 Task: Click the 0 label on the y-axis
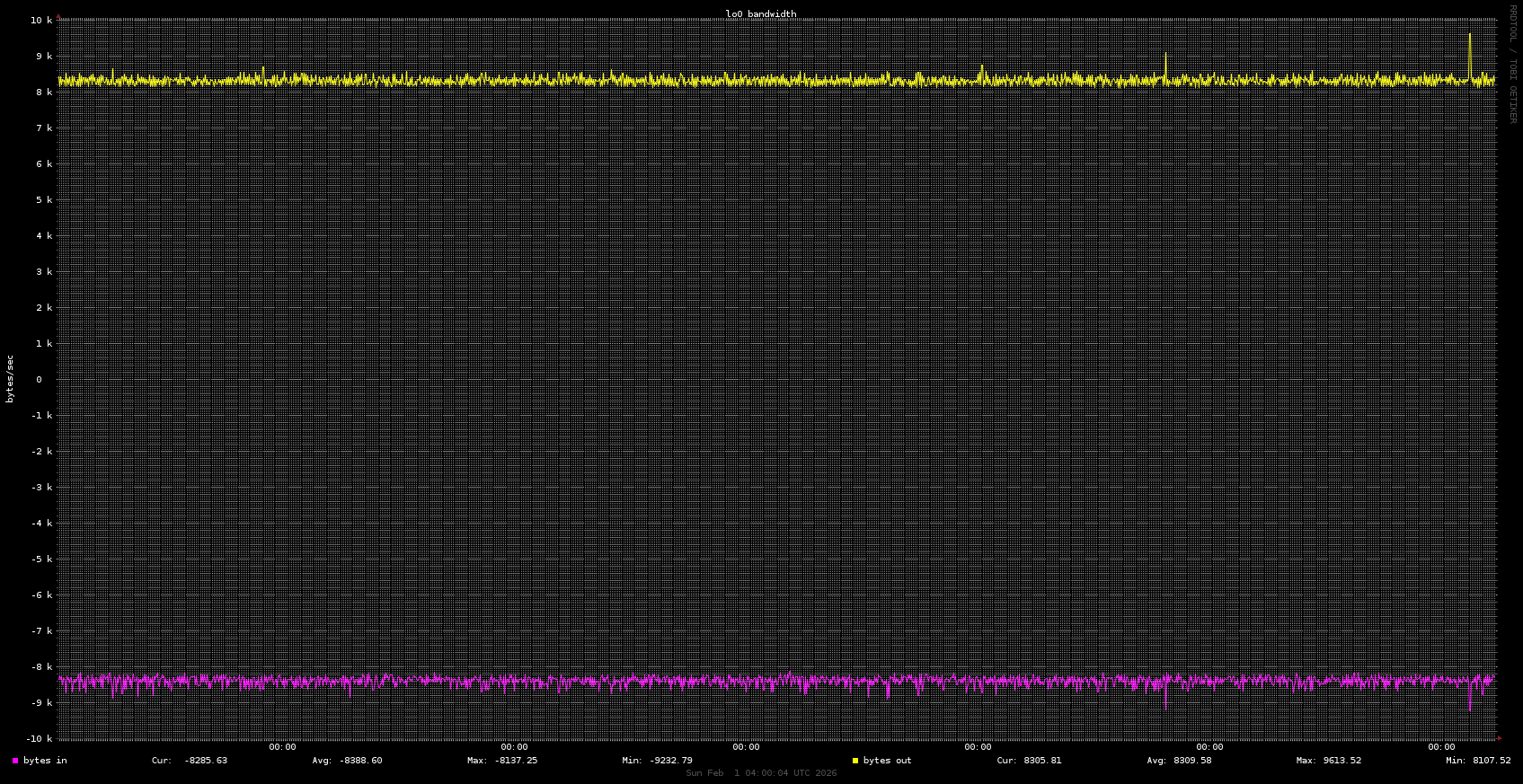(39, 380)
